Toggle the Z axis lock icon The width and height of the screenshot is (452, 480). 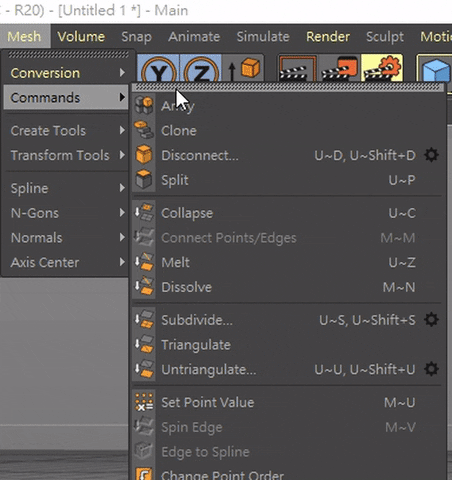(200, 69)
